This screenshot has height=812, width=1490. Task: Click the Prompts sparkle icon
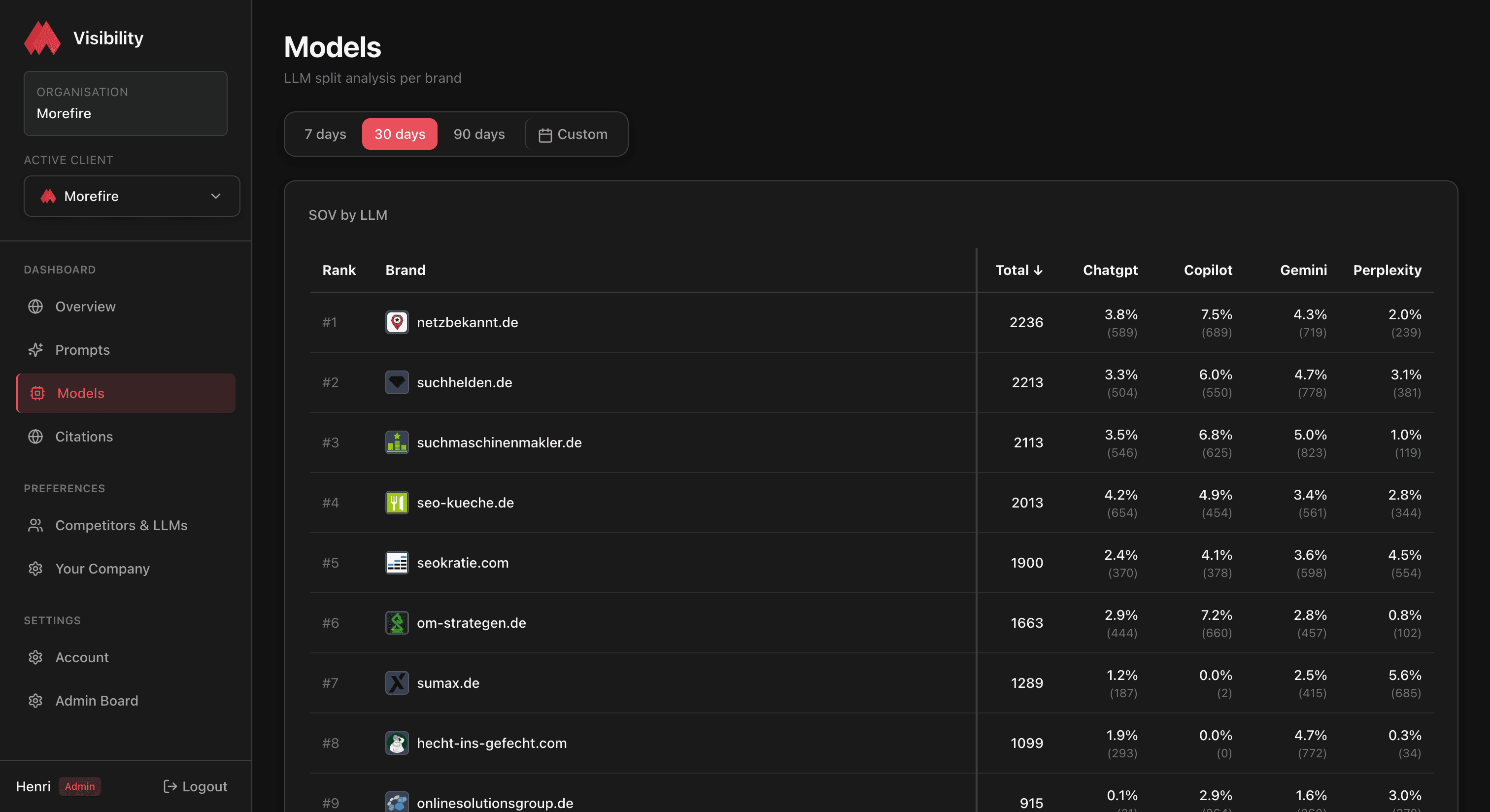35,350
